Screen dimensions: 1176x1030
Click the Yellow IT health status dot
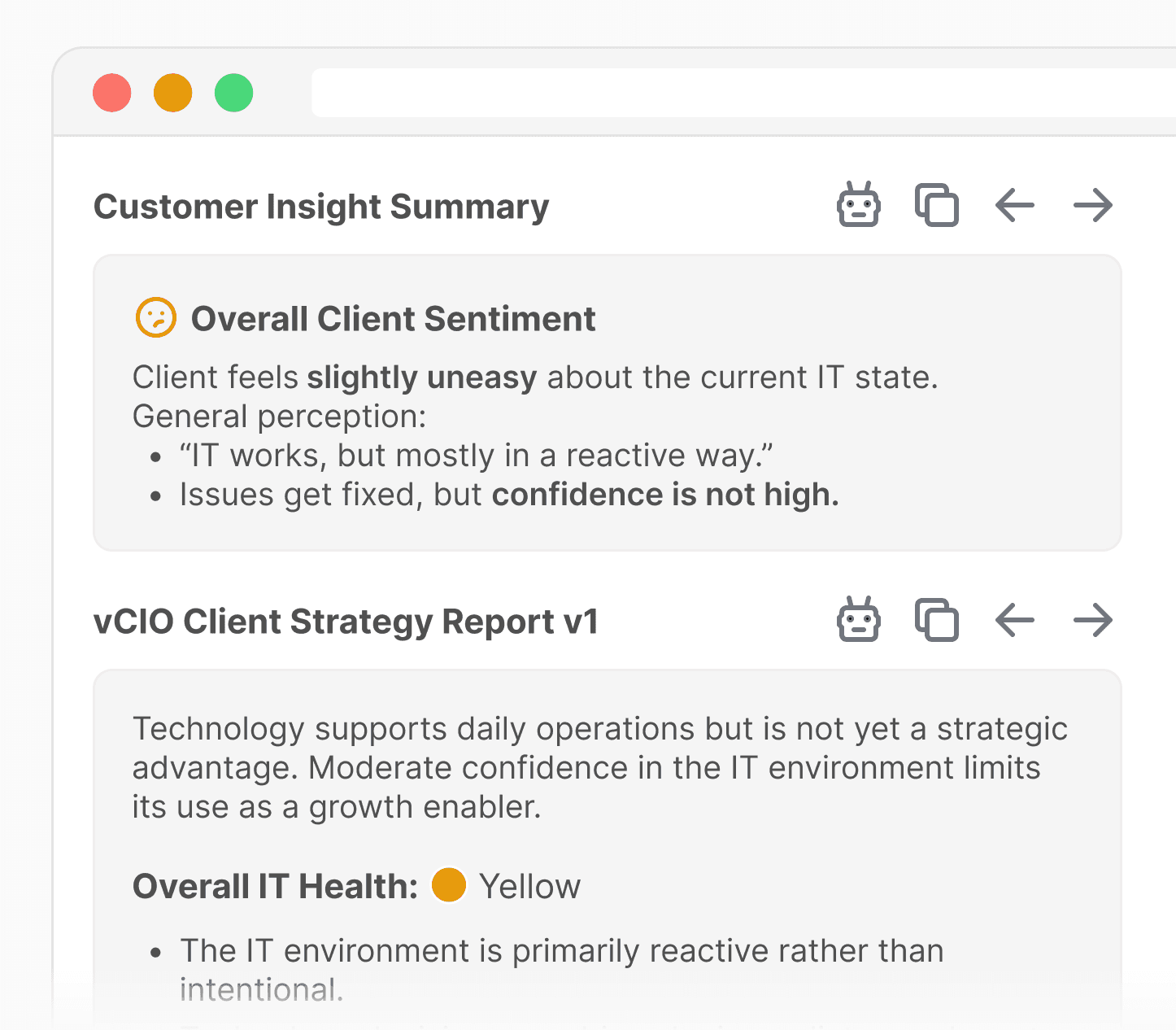pyautogui.click(x=448, y=885)
